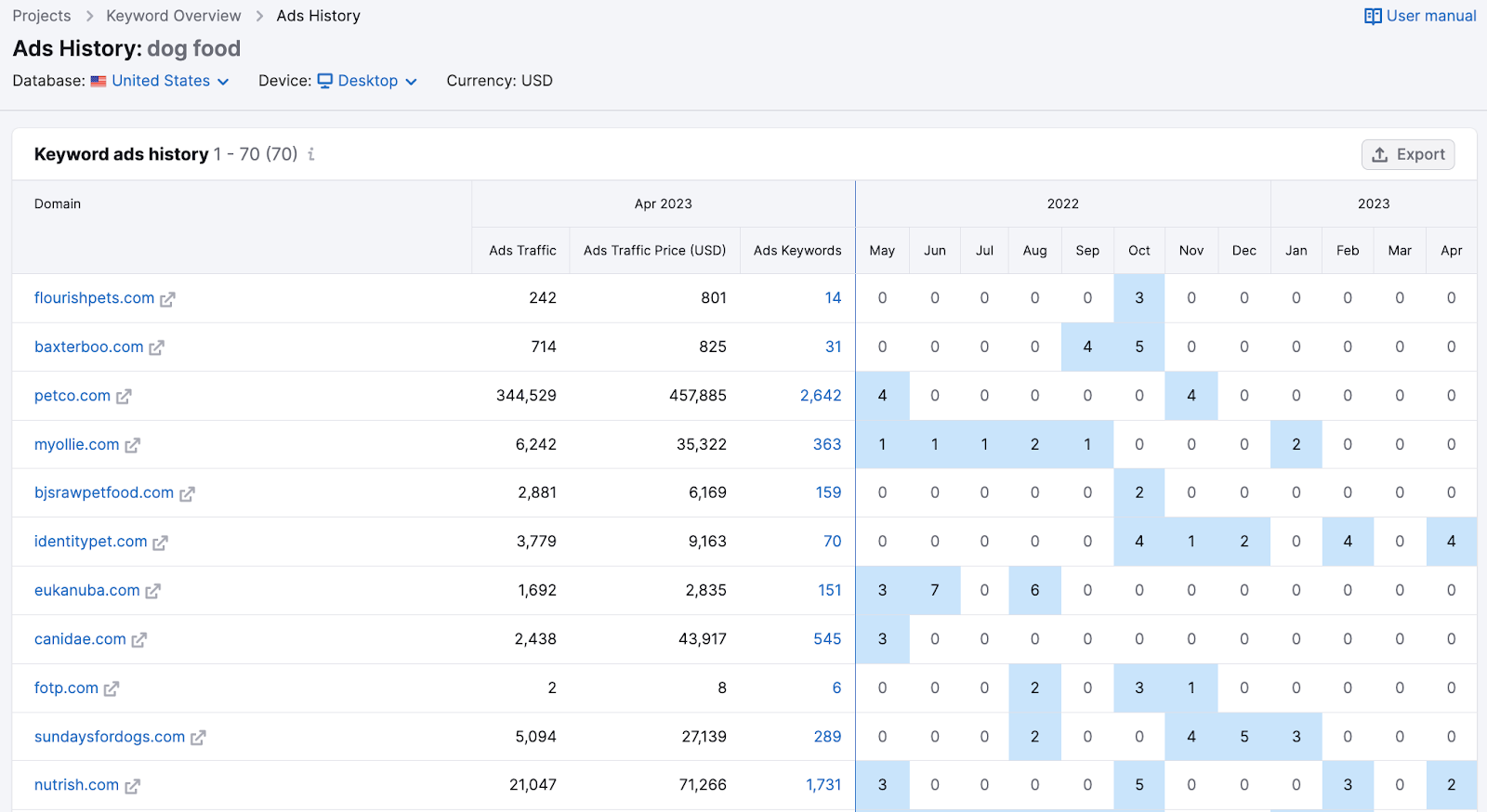This screenshot has height=812, width=1487.
Task: Open external link icon next to fotp.com
Action: 112,689
